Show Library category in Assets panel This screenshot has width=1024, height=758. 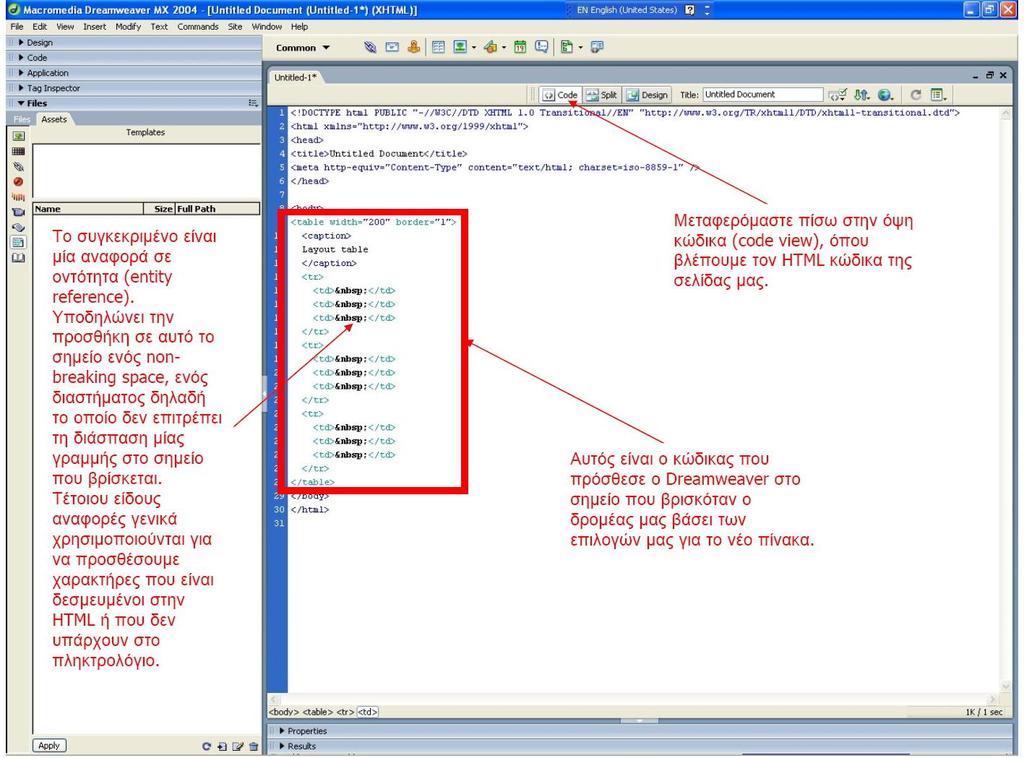click(x=18, y=257)
